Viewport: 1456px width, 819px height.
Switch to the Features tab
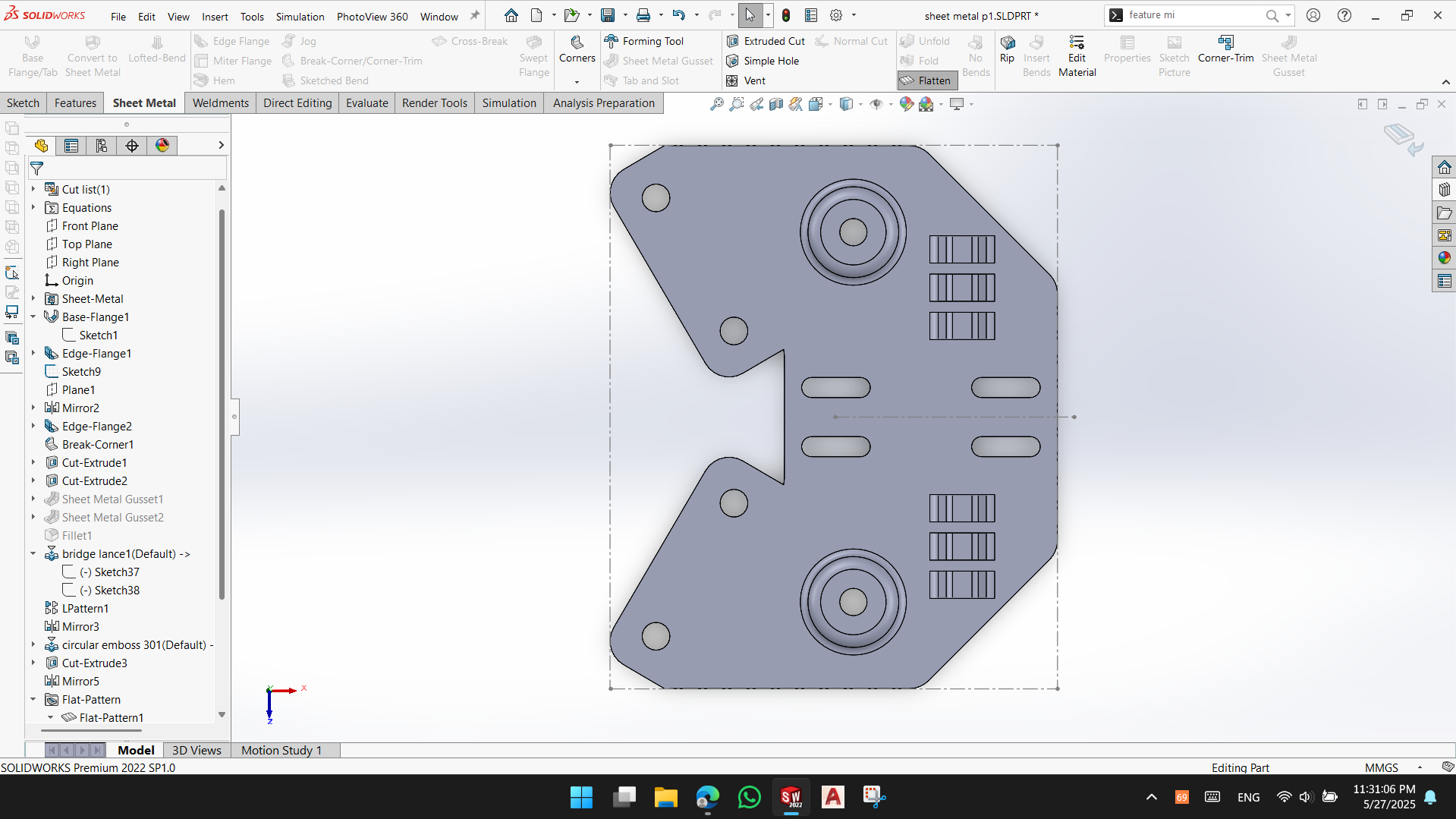(x=75, y=103)
